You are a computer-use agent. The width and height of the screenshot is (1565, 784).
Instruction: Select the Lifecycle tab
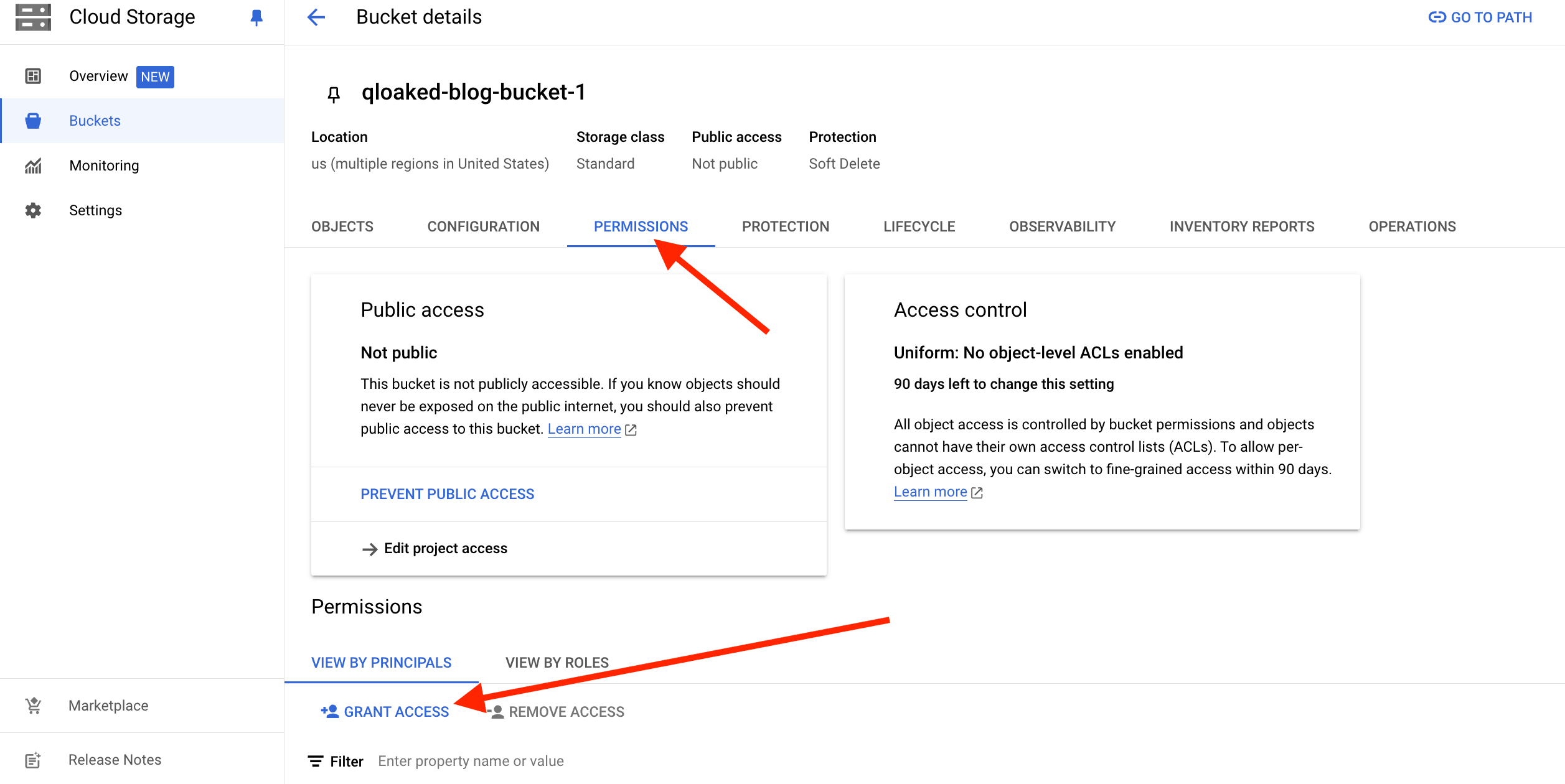tap(919, 226)
